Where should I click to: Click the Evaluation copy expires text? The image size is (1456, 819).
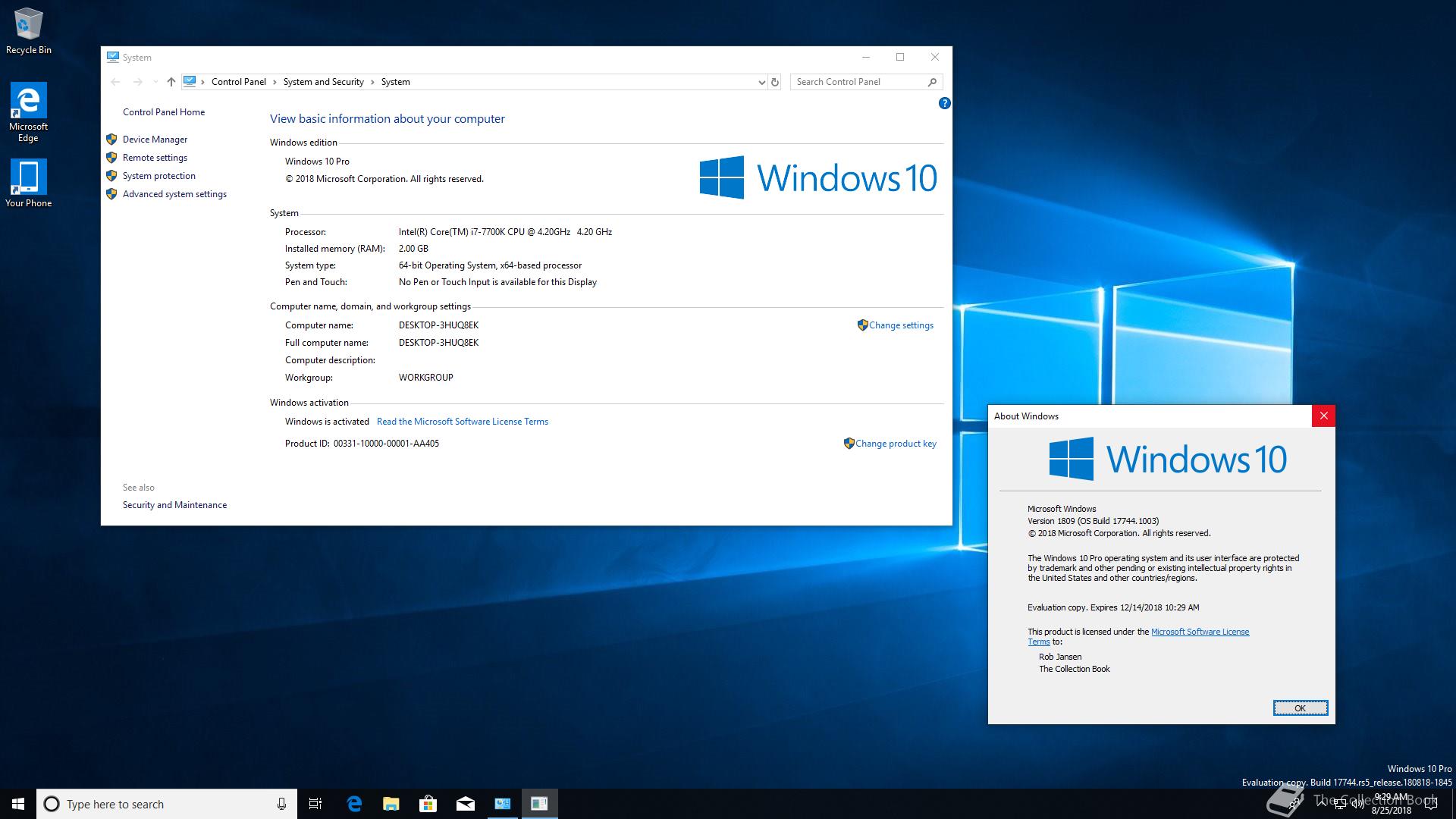click(1113, 607)
